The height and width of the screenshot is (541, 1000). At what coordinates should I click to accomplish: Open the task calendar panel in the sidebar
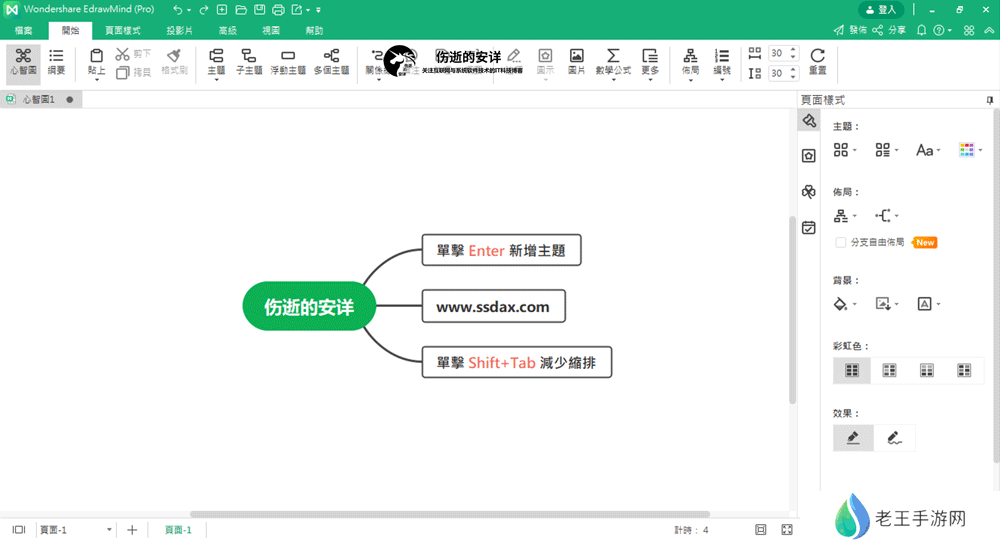click(808, 228)
